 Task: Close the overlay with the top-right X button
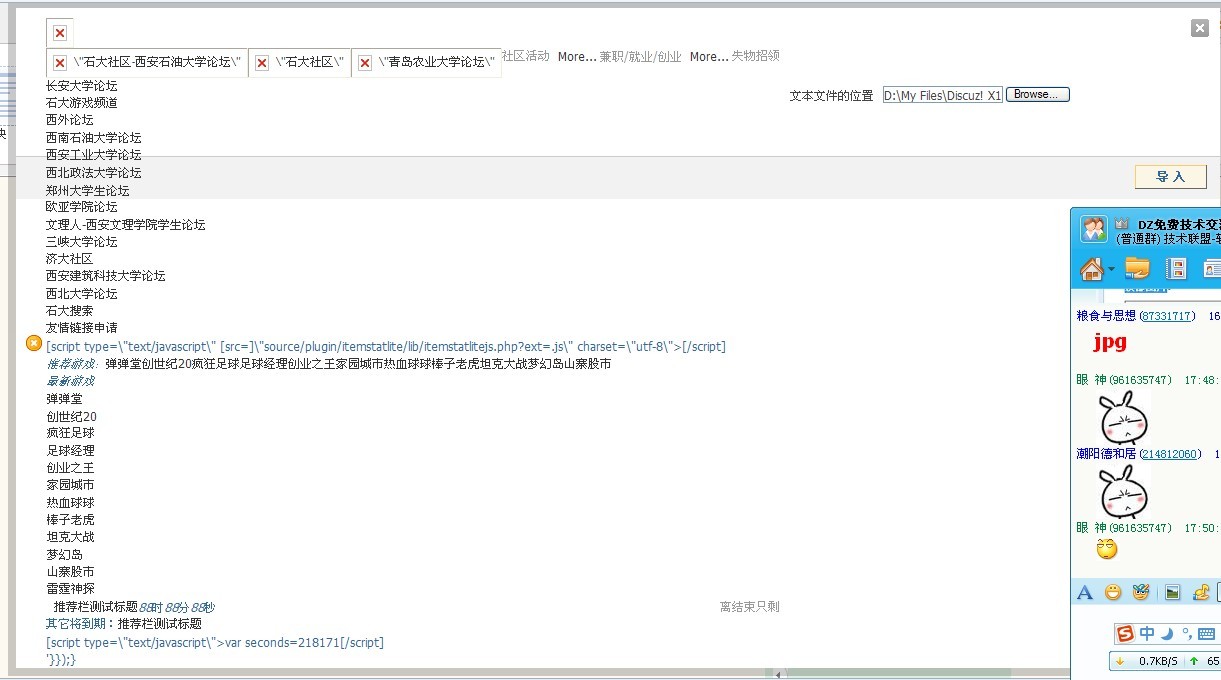click(1200, 28)
